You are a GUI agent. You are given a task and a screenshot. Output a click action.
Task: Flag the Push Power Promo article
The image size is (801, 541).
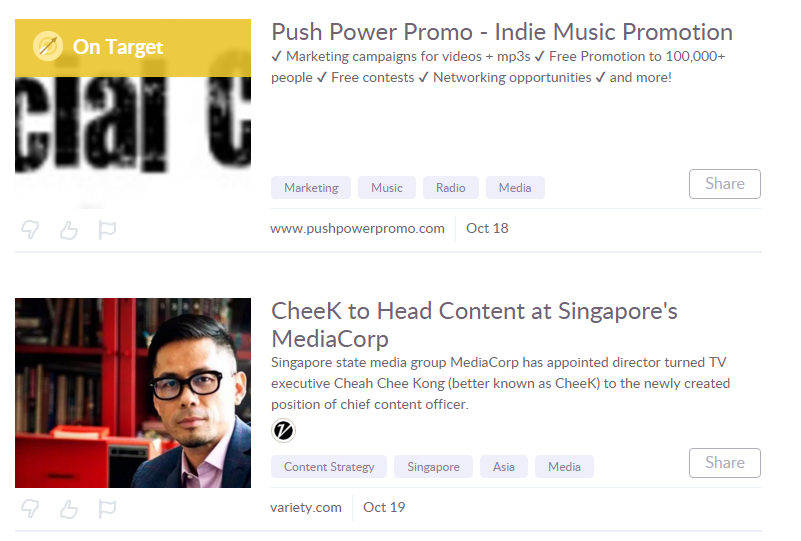tap(107, 230)
